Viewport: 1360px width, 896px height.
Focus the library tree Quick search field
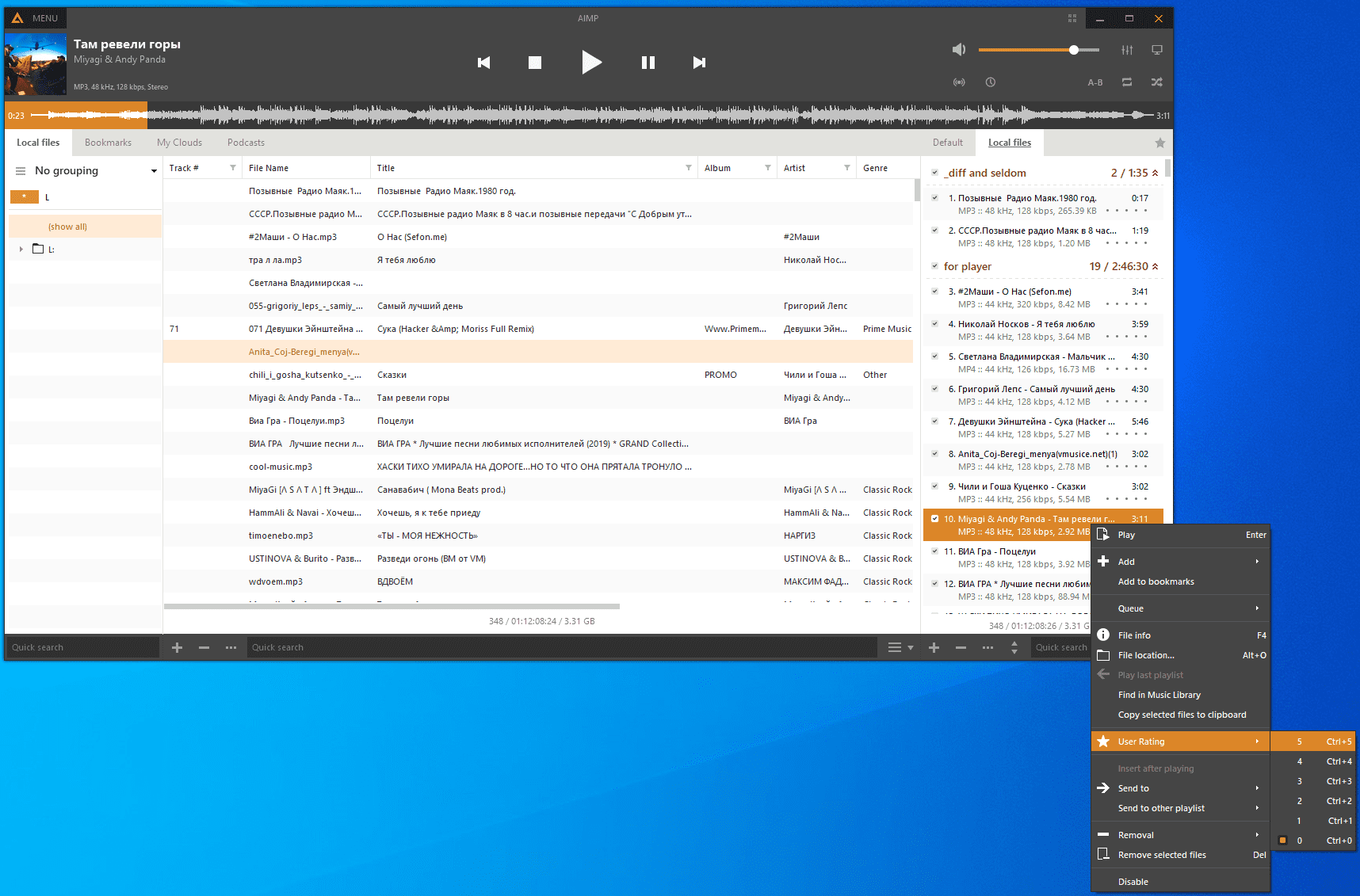point(83,647)
